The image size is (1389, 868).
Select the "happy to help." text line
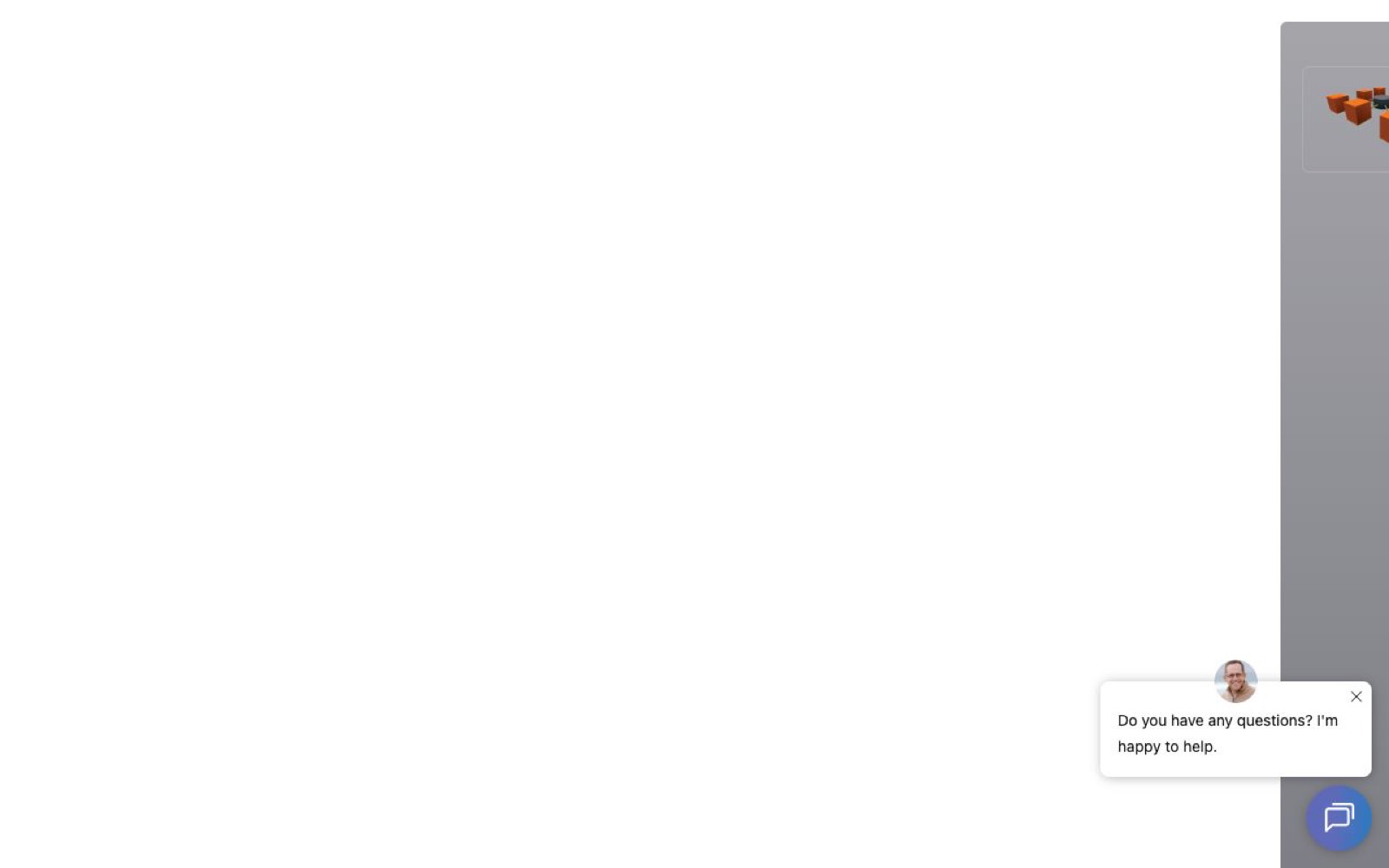click(x=1167, y=746)
